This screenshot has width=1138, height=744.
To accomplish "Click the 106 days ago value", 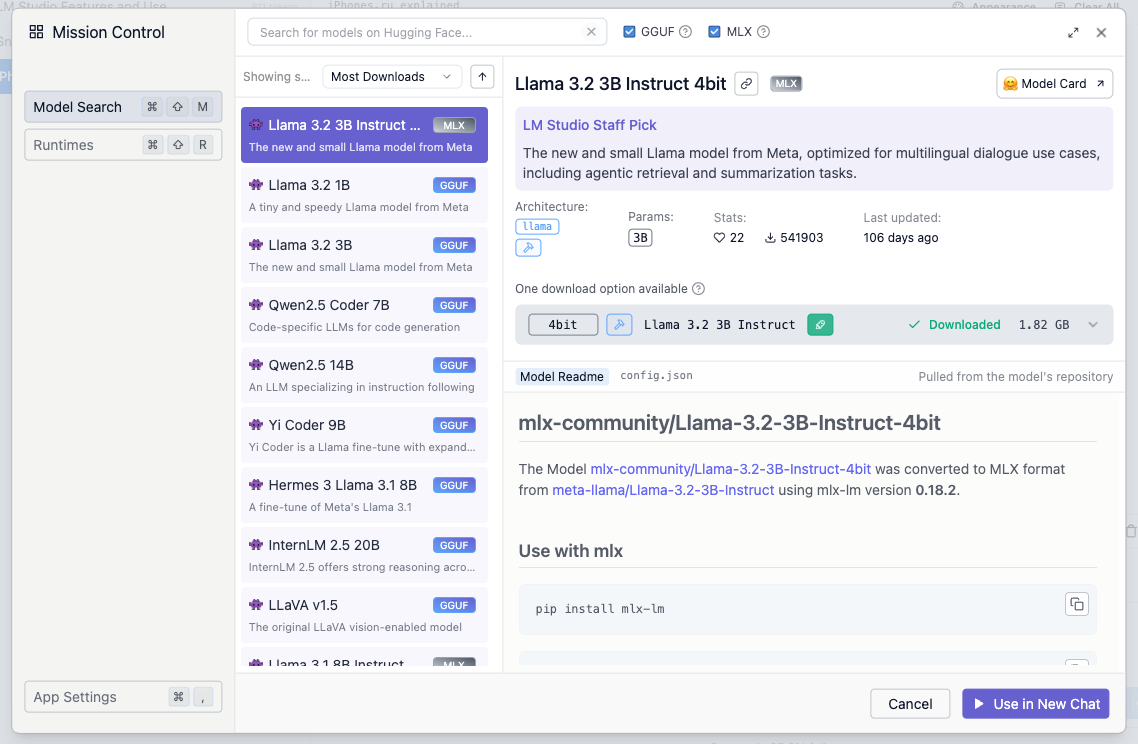I will 901,237.
